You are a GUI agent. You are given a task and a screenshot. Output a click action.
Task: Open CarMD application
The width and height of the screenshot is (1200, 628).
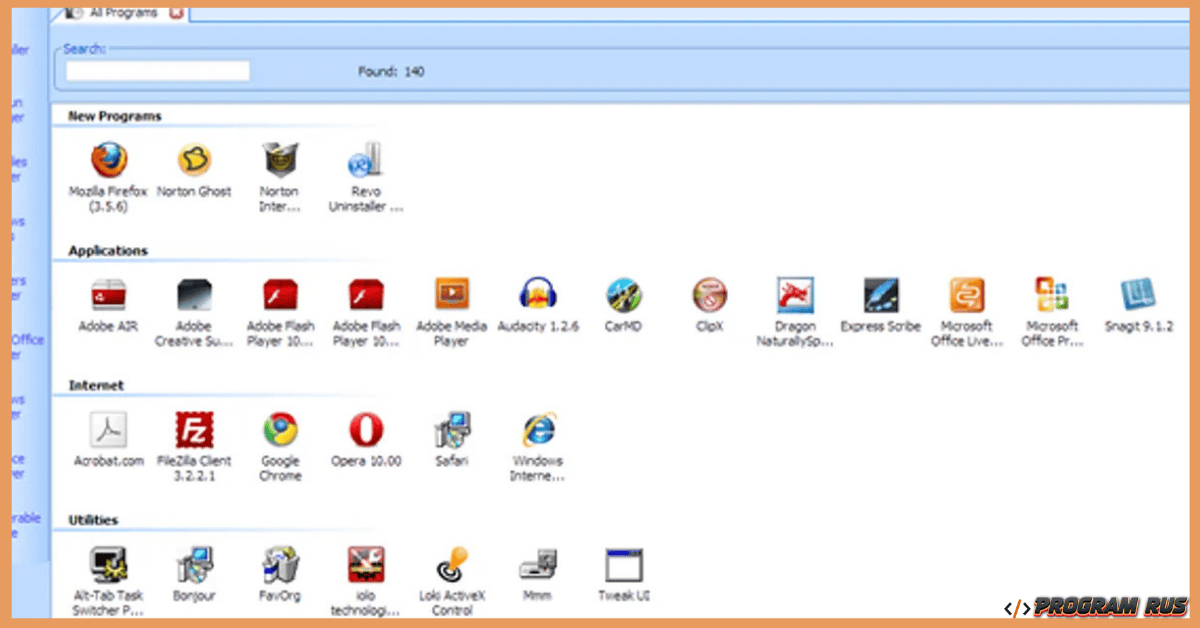pos(623,295)
